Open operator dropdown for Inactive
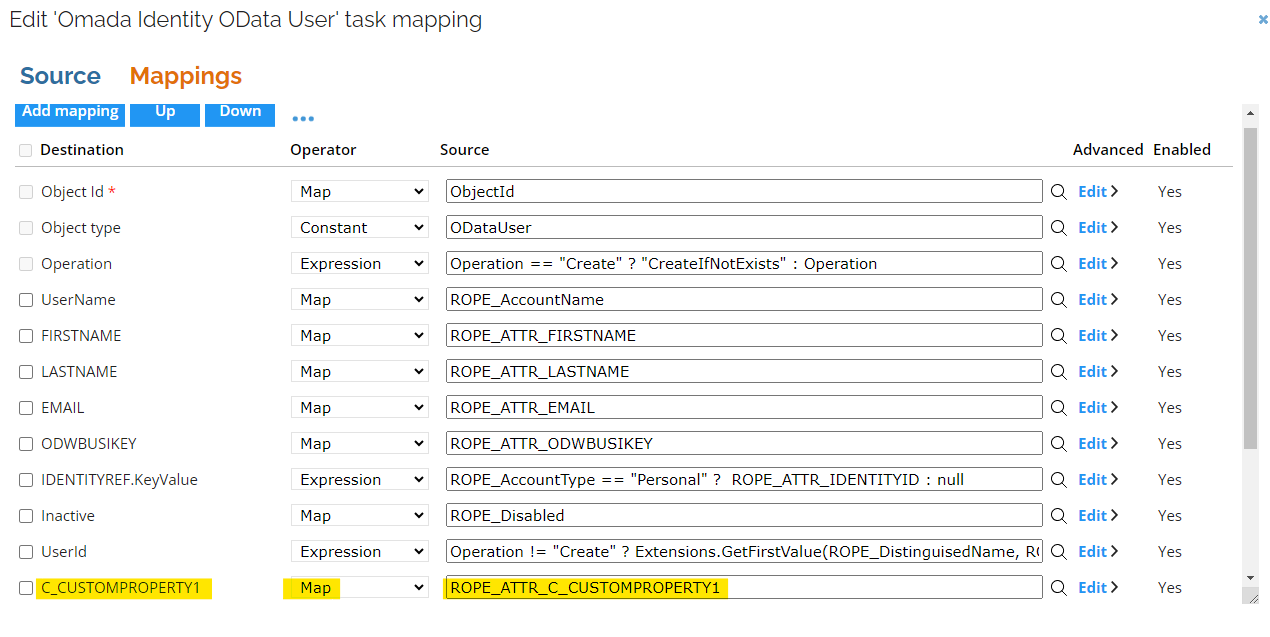 360,516
